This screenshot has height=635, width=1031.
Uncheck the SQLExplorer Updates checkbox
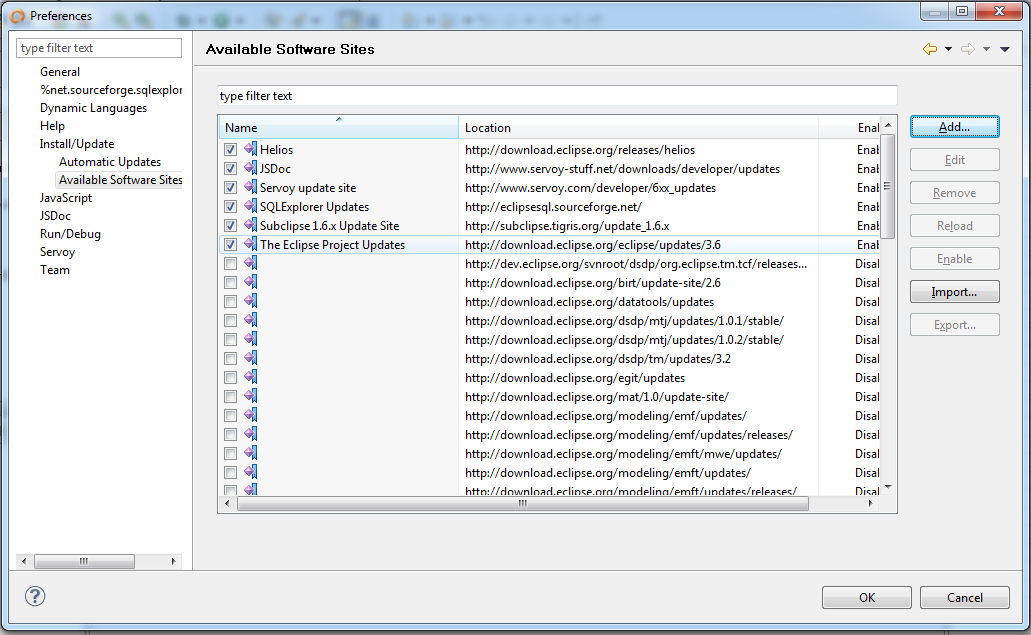230,207
